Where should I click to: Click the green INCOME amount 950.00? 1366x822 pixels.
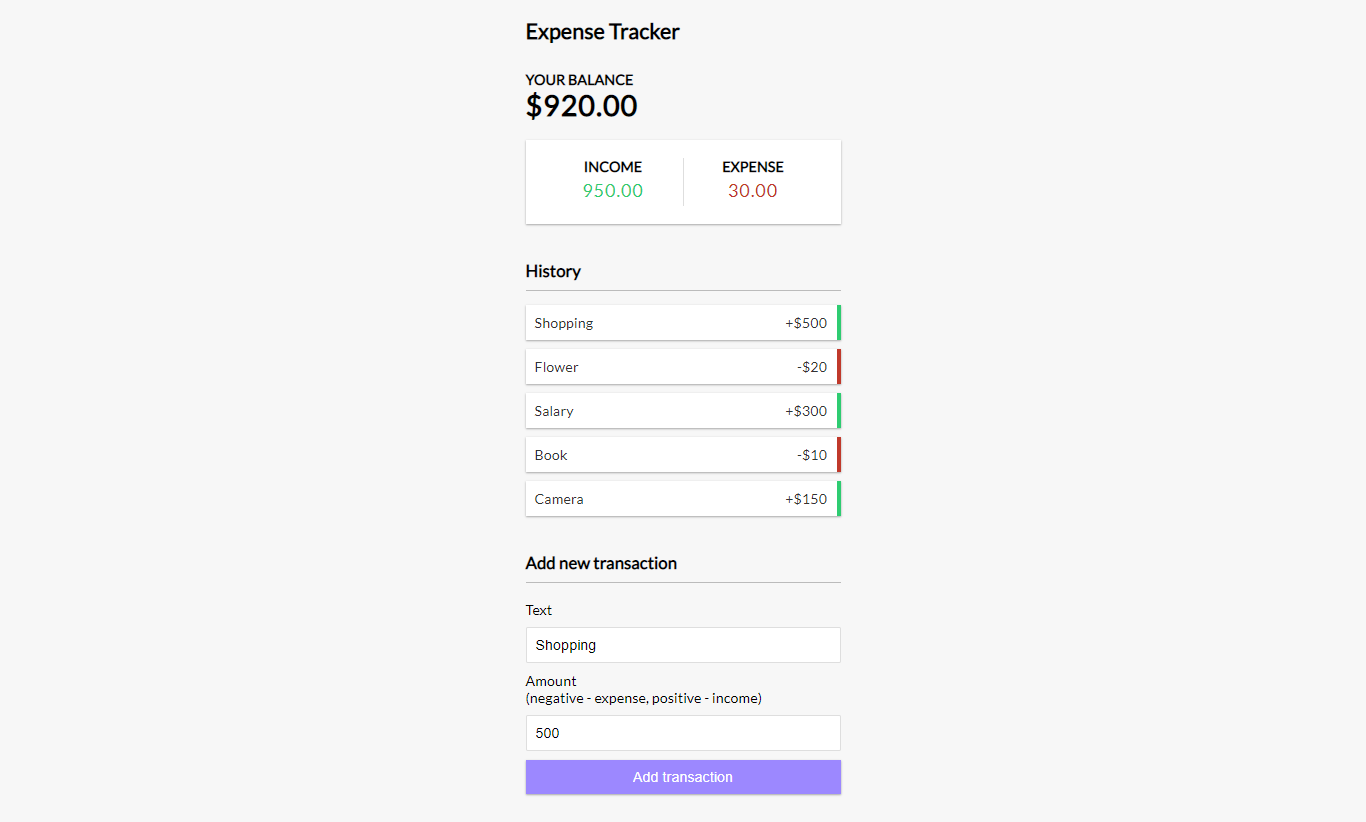click(612, 191)
